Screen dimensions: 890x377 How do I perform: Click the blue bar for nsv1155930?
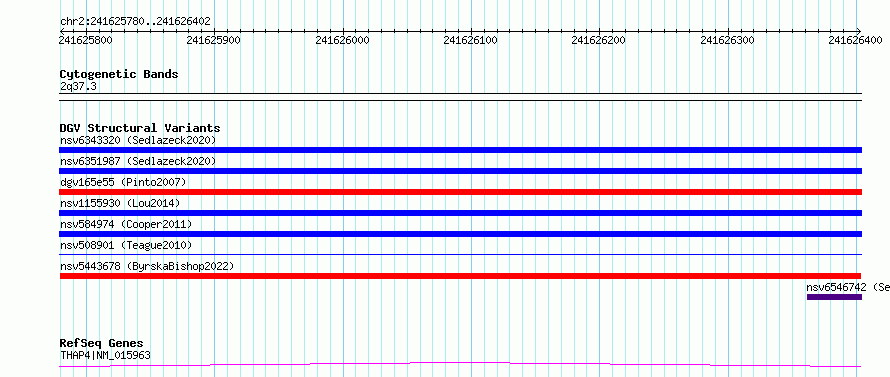(460, 213)
